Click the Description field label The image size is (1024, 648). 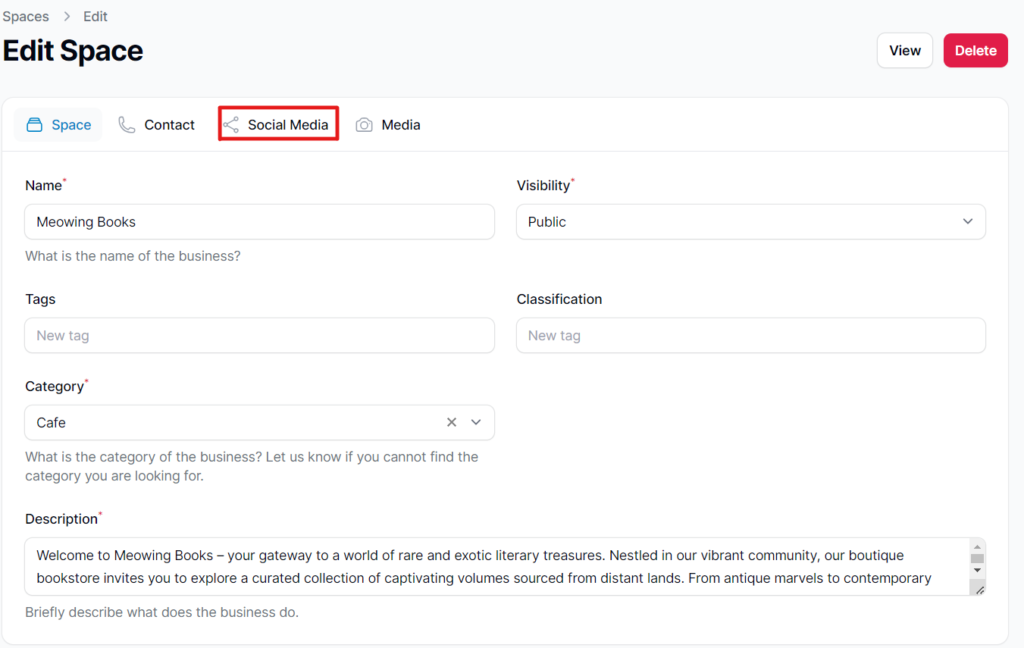tap(61, 519)
